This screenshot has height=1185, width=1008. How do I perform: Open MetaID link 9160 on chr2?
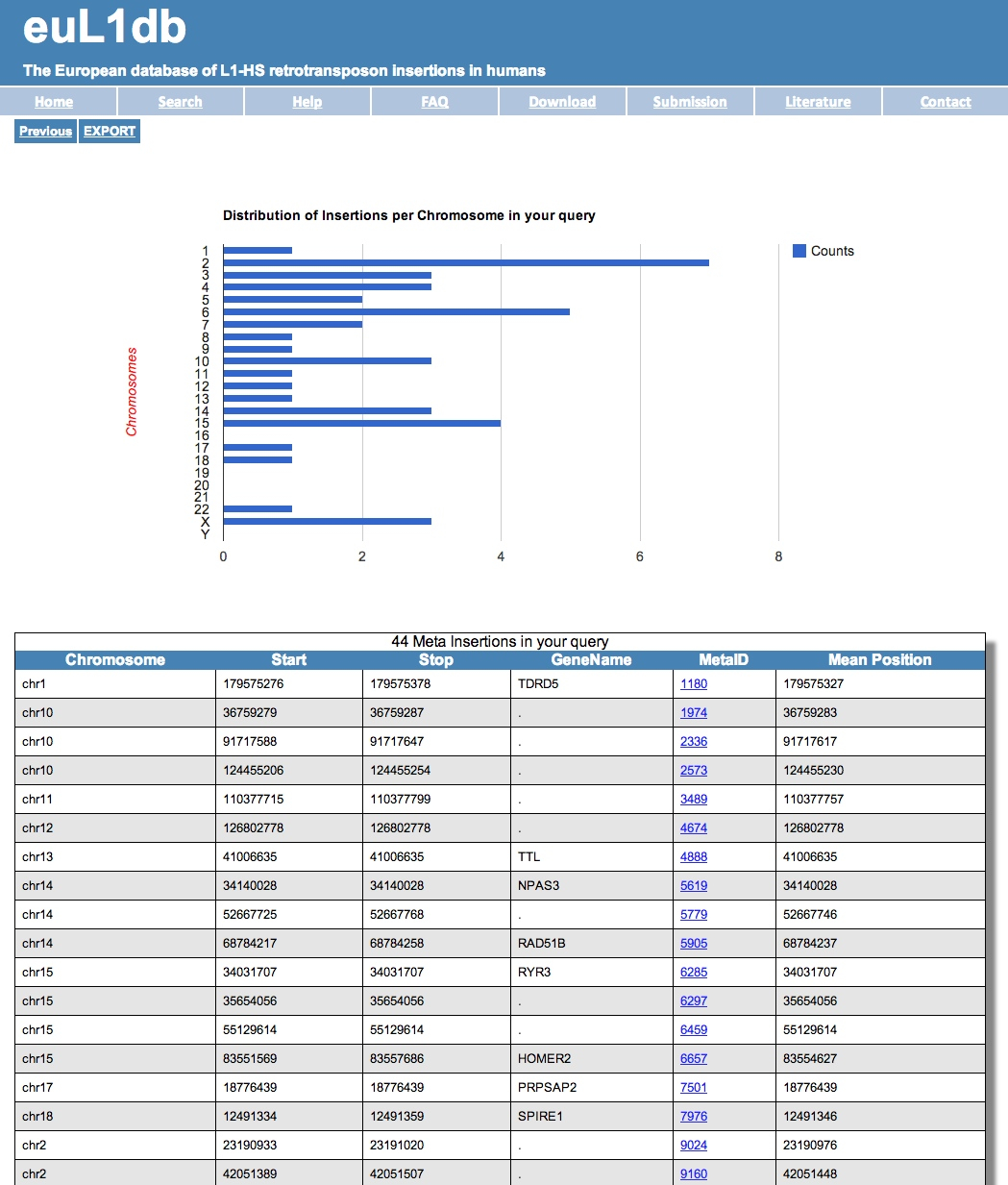[693, 1174]
